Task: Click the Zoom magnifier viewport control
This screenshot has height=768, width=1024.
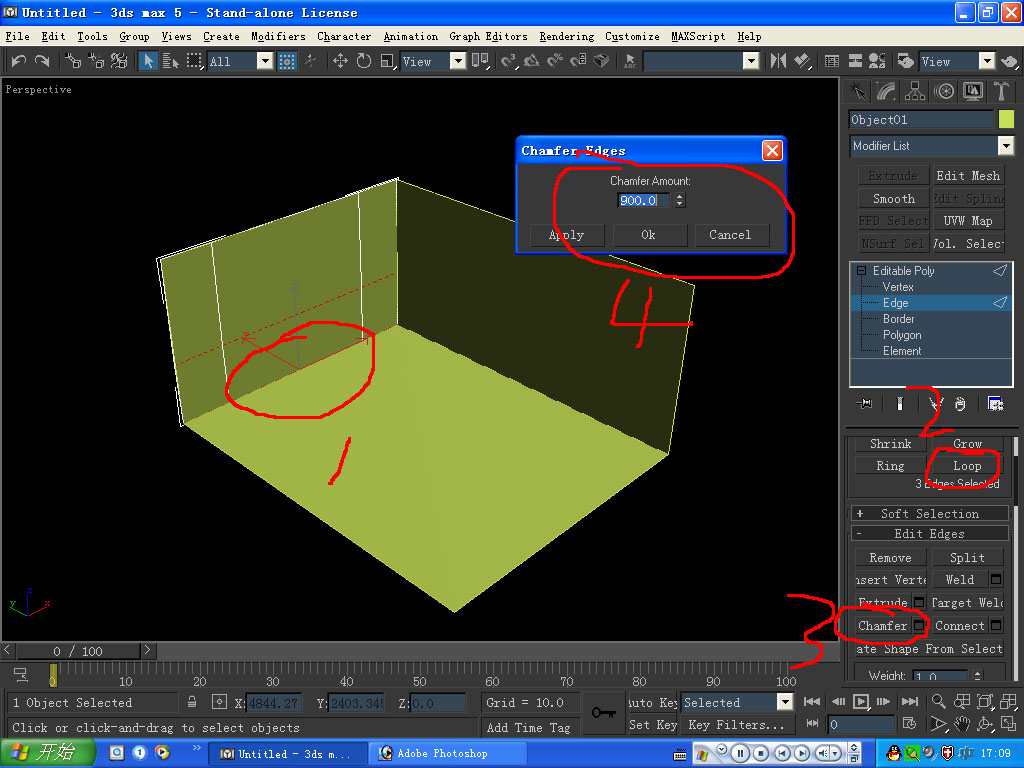Action: click(938, 701)
